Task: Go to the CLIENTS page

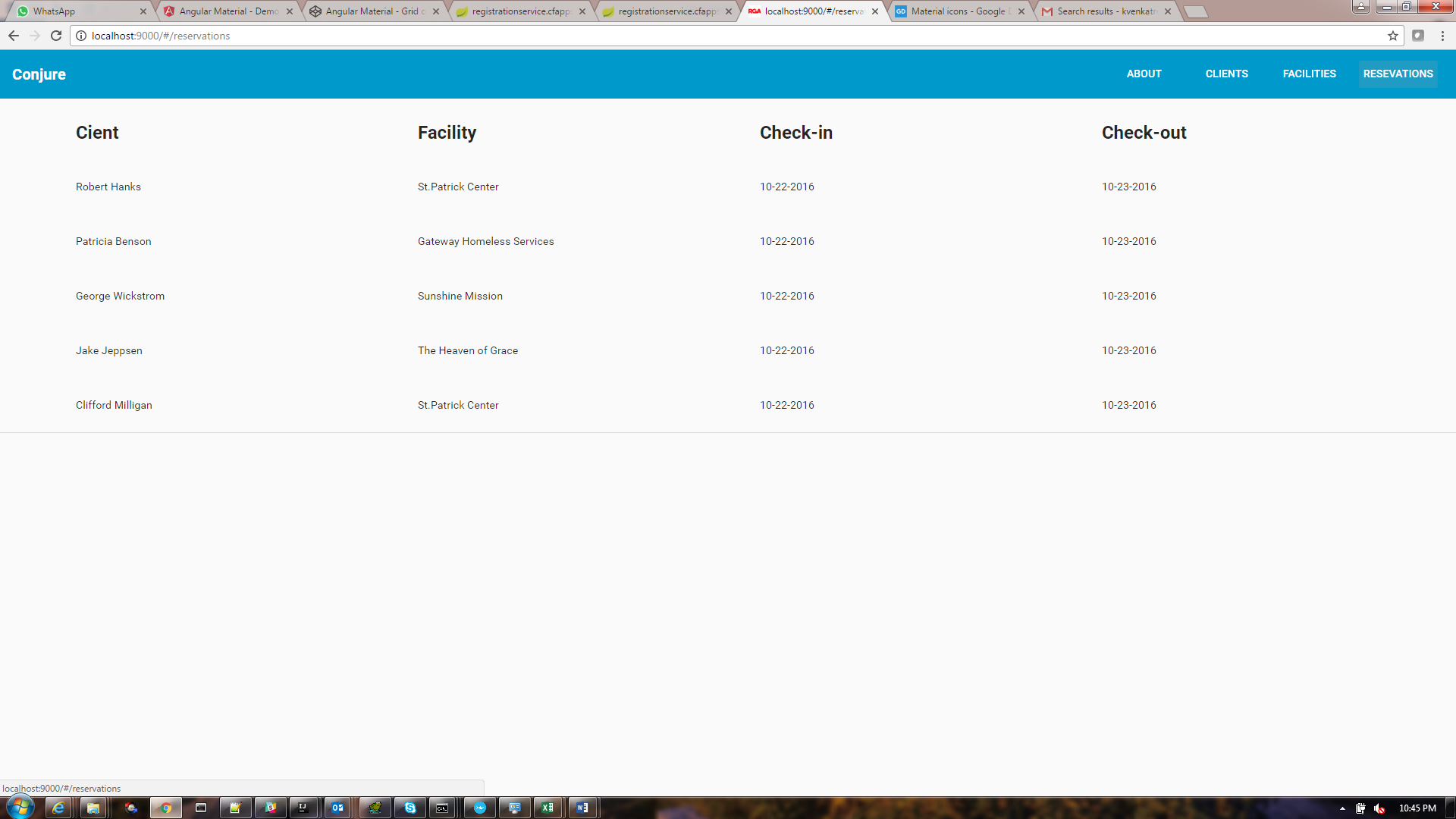Action: click(x=1226, y=74)
